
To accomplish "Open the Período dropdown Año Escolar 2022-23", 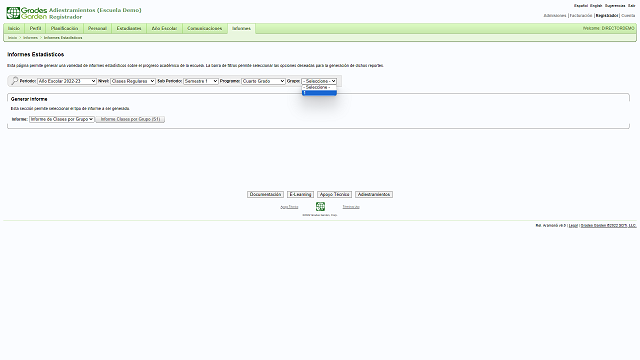I will pos(67,81).
